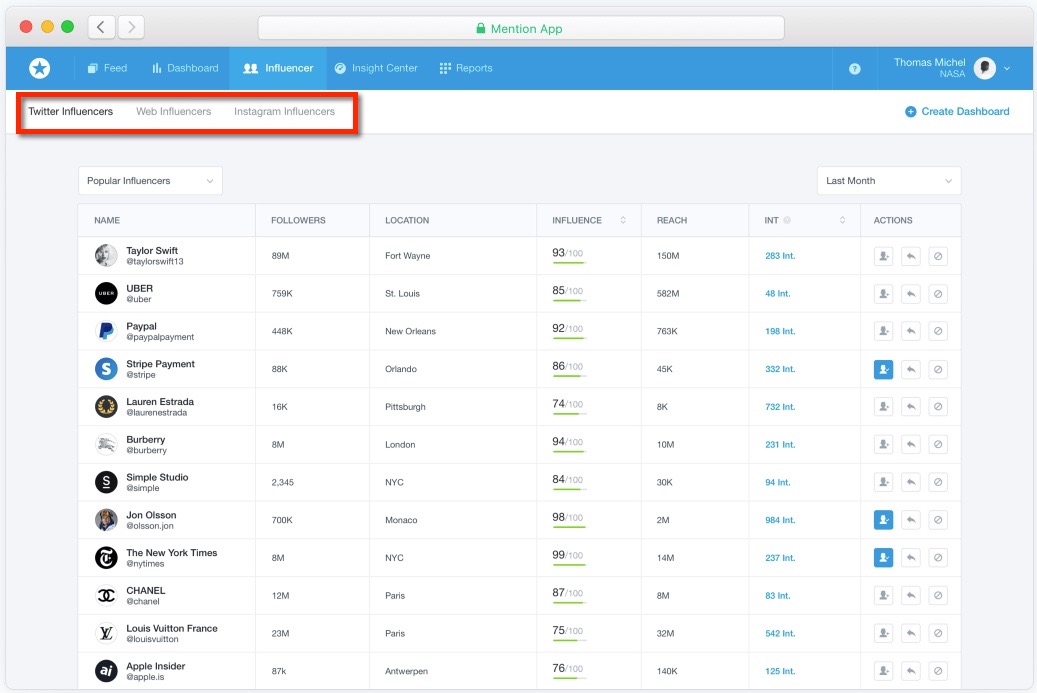Click the star logo in the blue header
Image resolution: width=1037 pixels, height=693 pixels.
[40, 68]
